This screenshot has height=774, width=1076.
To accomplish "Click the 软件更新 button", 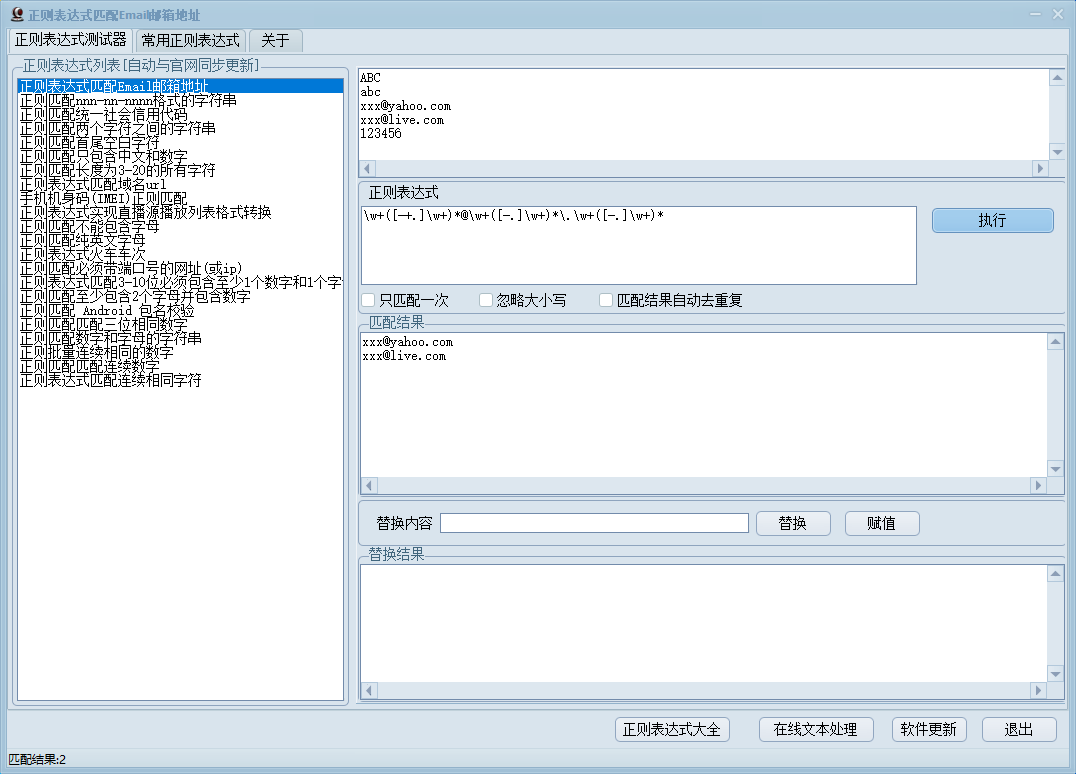I will [x=928, y=730].
